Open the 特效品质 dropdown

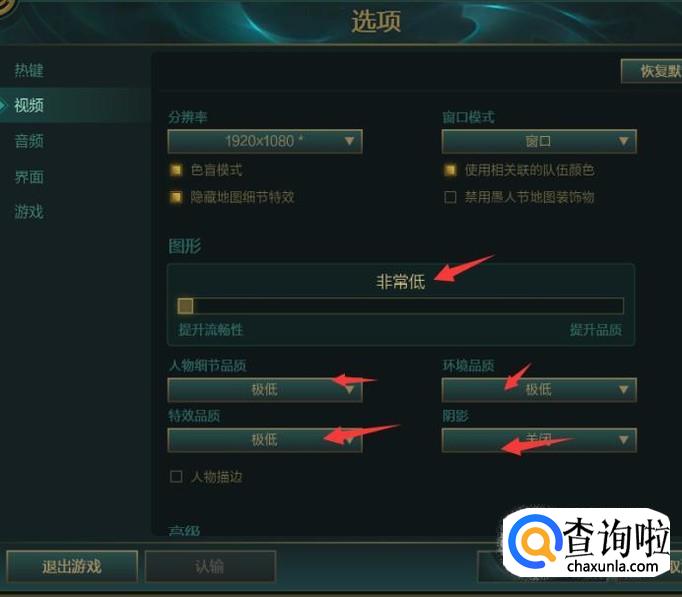[x=265, y=440]
